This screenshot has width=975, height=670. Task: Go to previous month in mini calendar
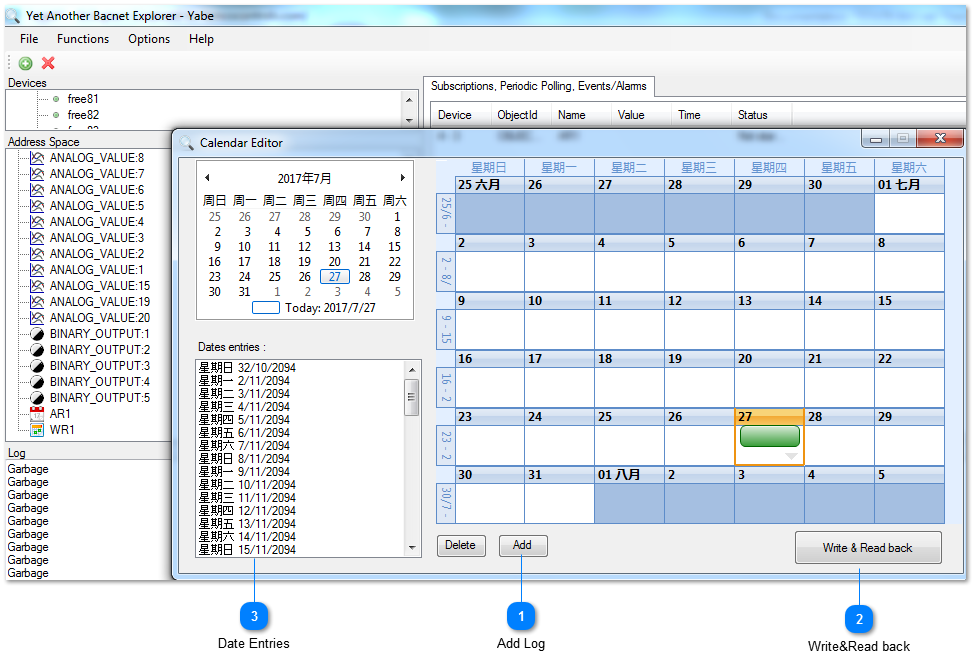(x=207, y=178)
